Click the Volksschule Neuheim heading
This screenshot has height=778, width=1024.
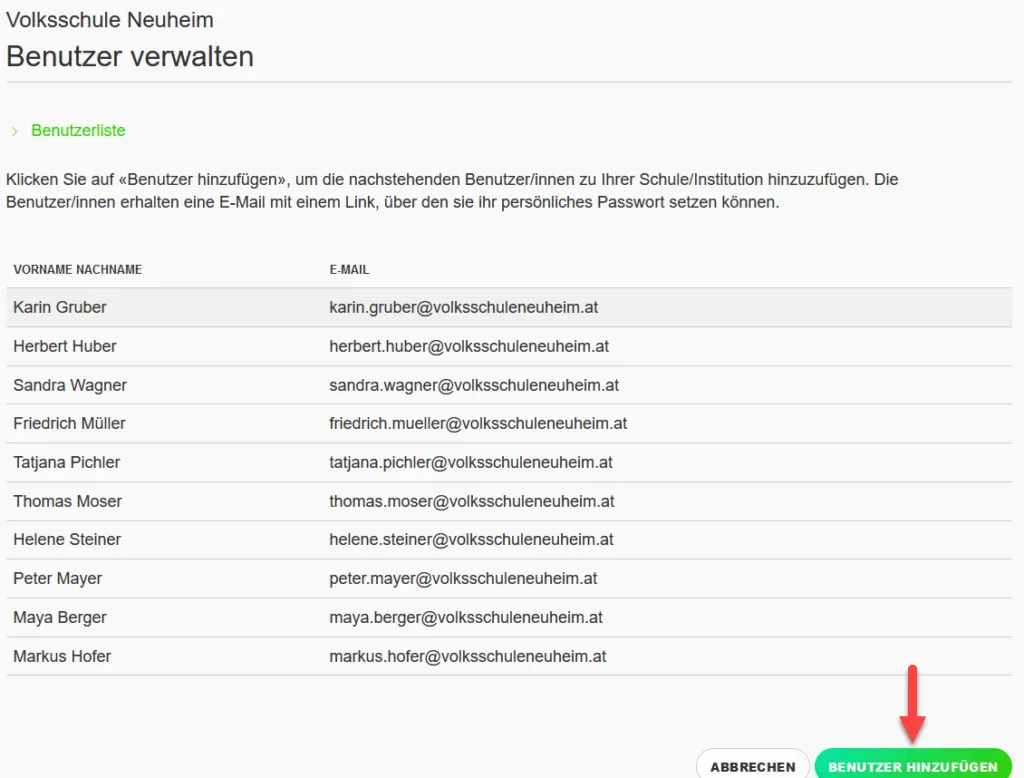click(110, 19)
